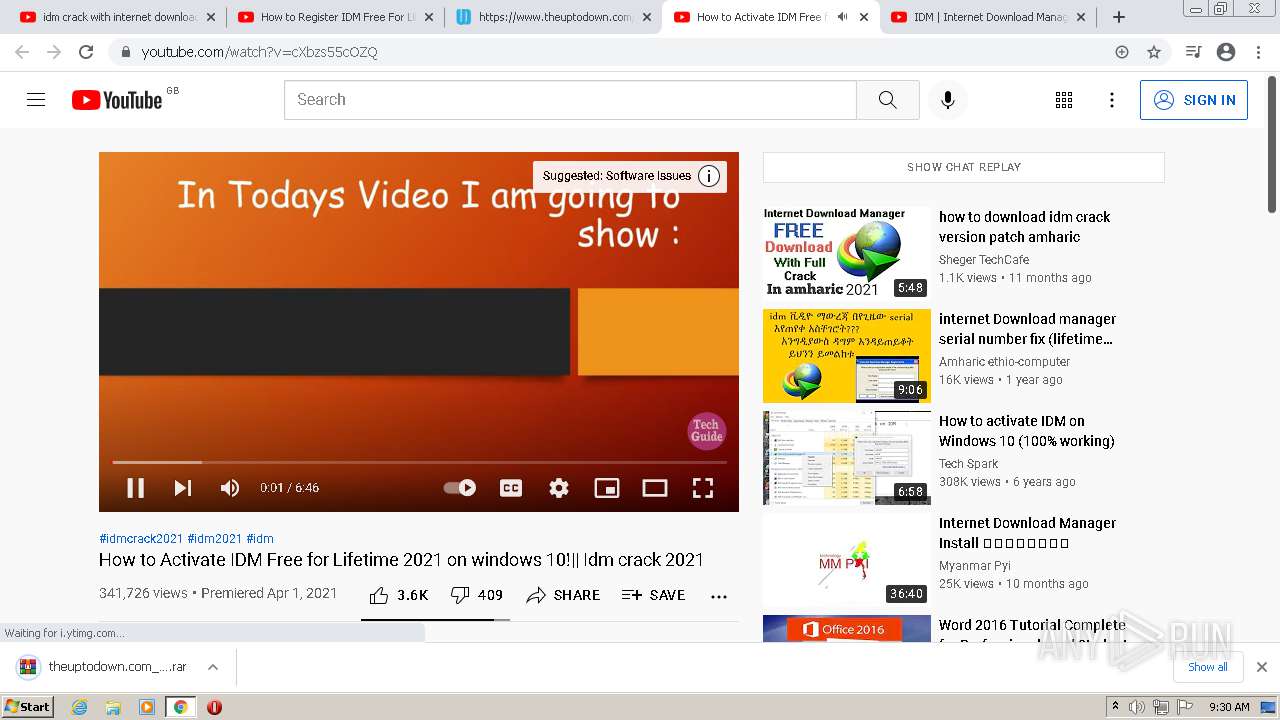Image resolution: width=1280 pixels, height=720 pixels.
Task: Open 'how to download idm crack' thumbnail
Action: [847, 253]
